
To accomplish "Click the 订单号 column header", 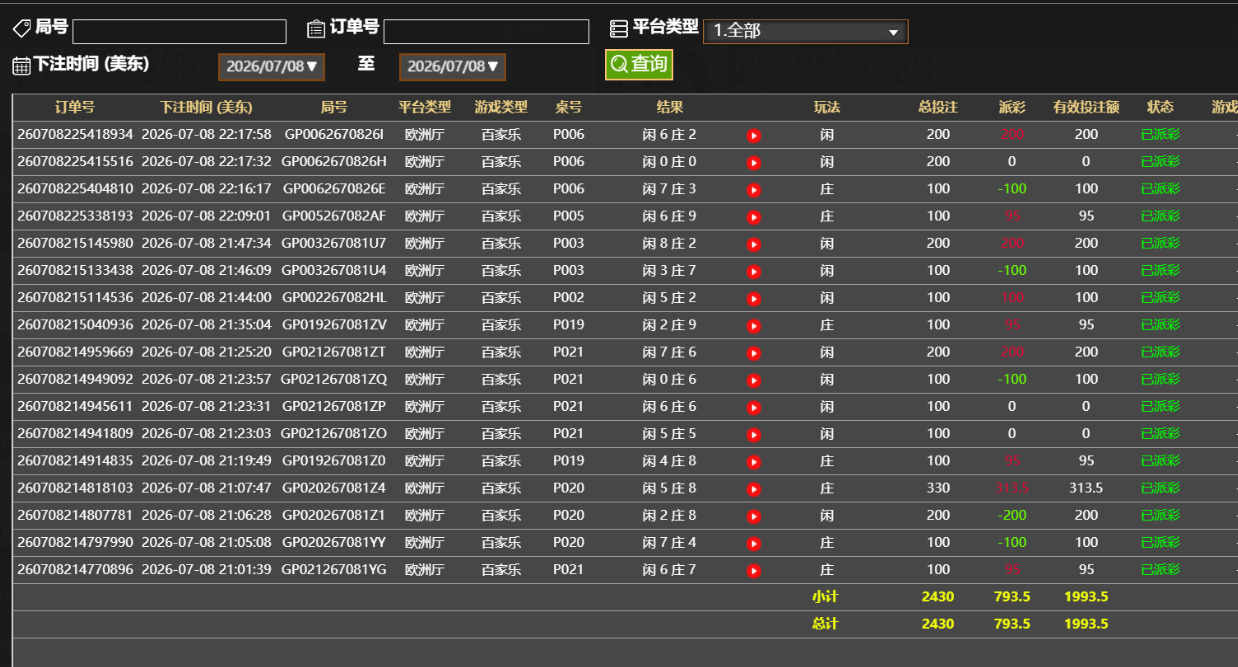I will 75,107.
